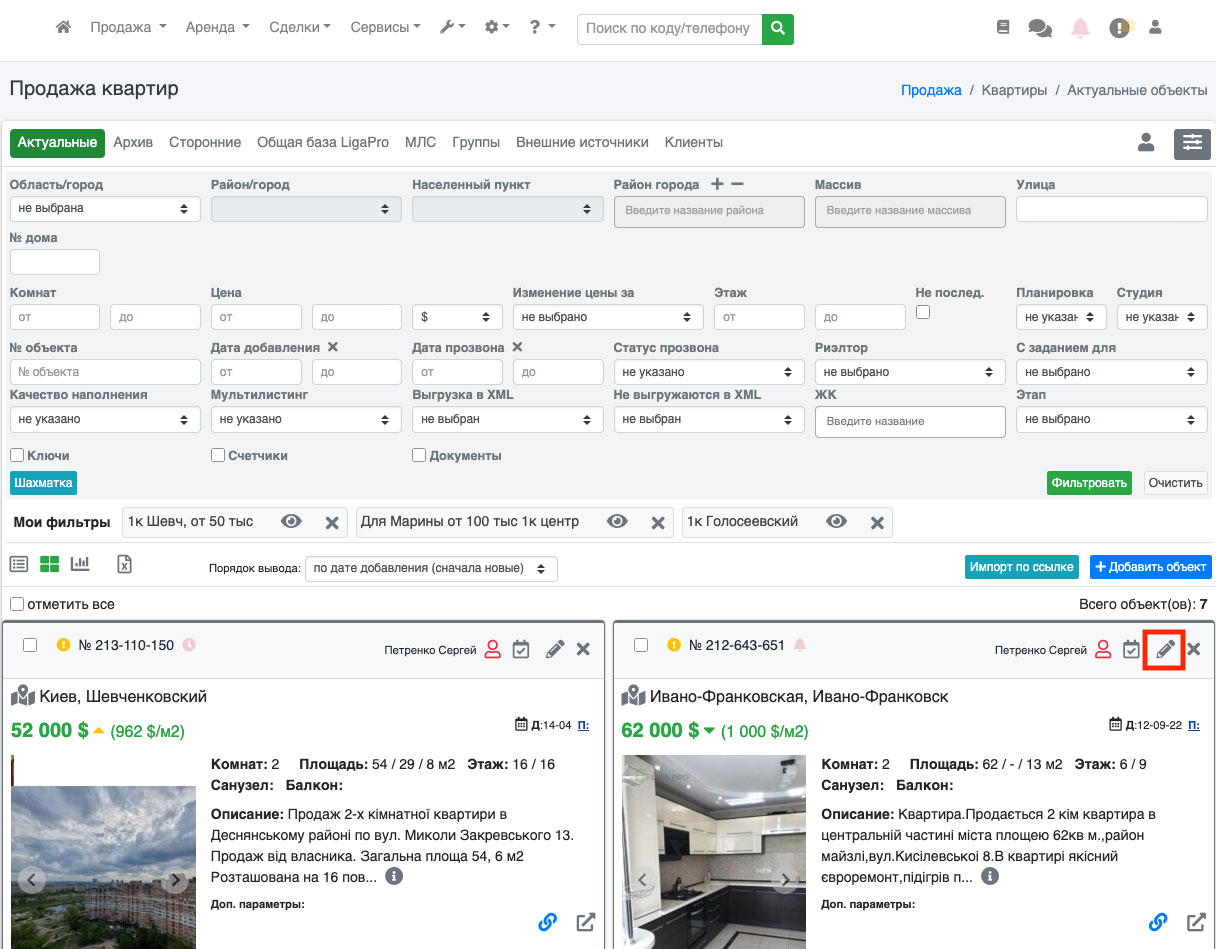Check the Документы checkbox
This screenshot has height=949, width=1216.
[x=419, y=456]
